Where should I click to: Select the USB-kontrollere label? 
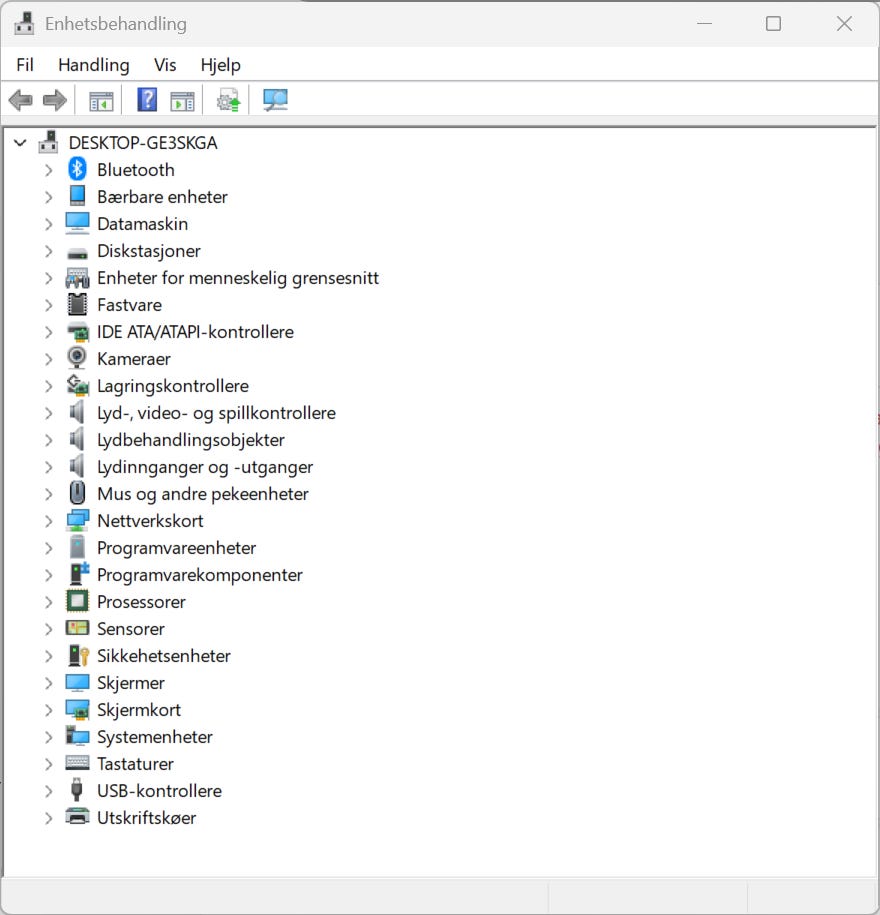pos(159,791)
